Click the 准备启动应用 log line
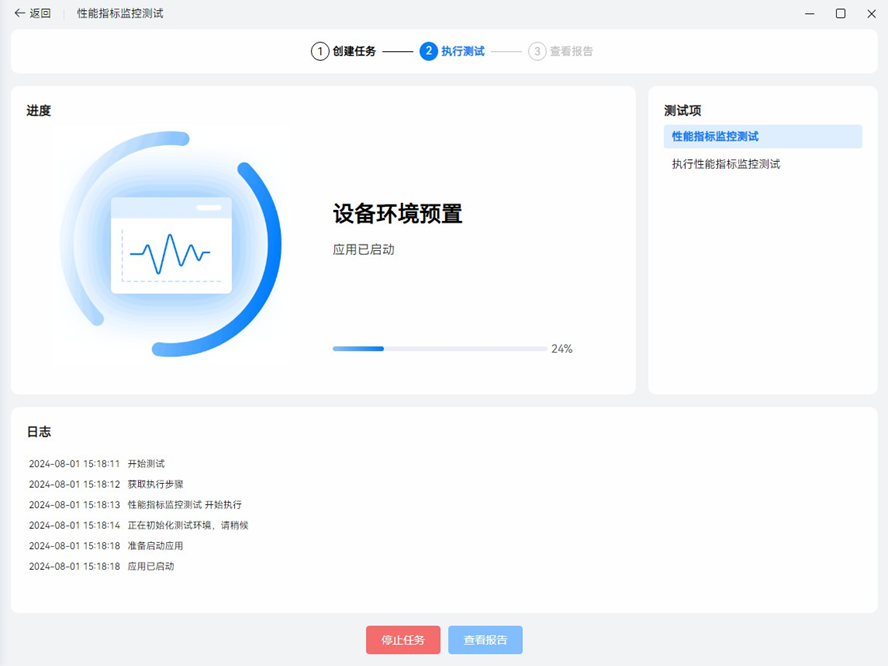The height and width of the screenshot is (666, 888). (x=155, y=546)
